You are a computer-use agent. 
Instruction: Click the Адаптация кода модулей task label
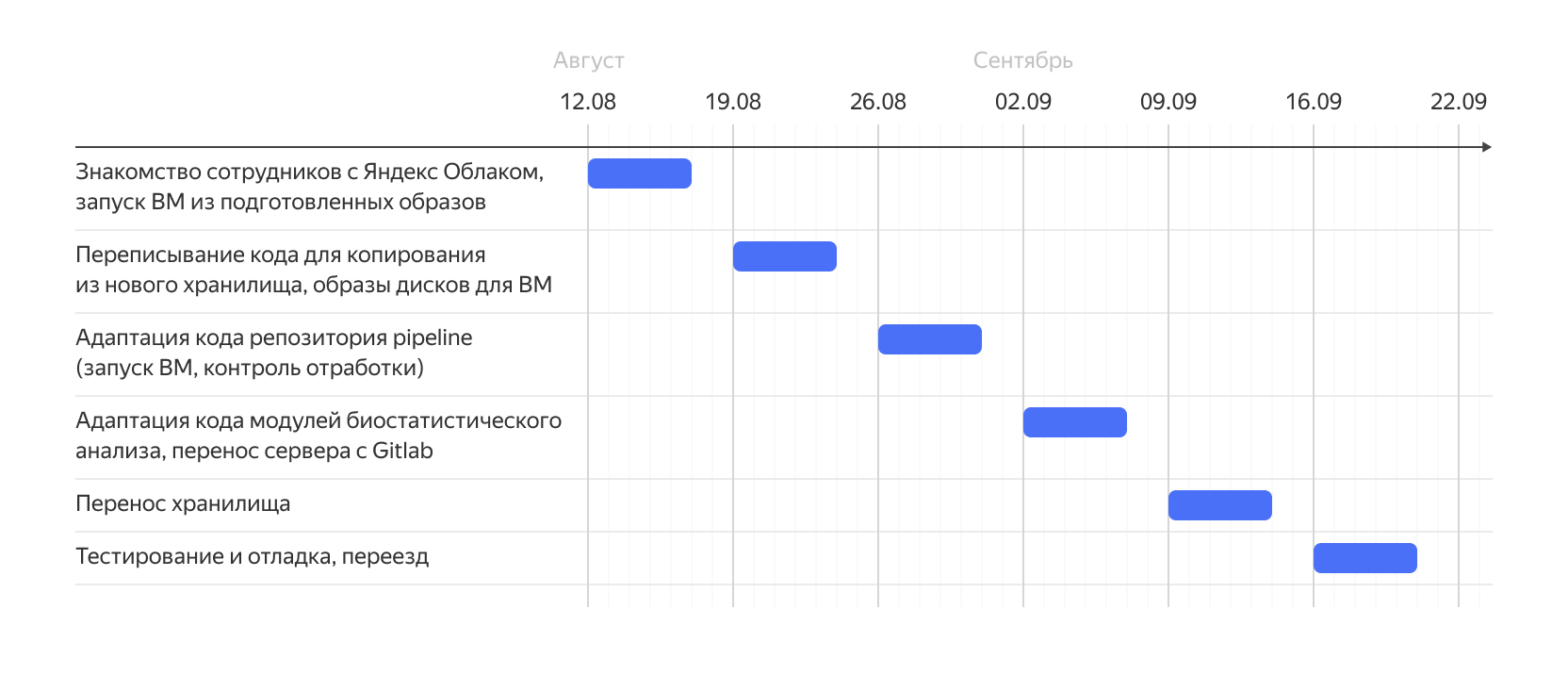pyautogui.click(x=318, y=420)
